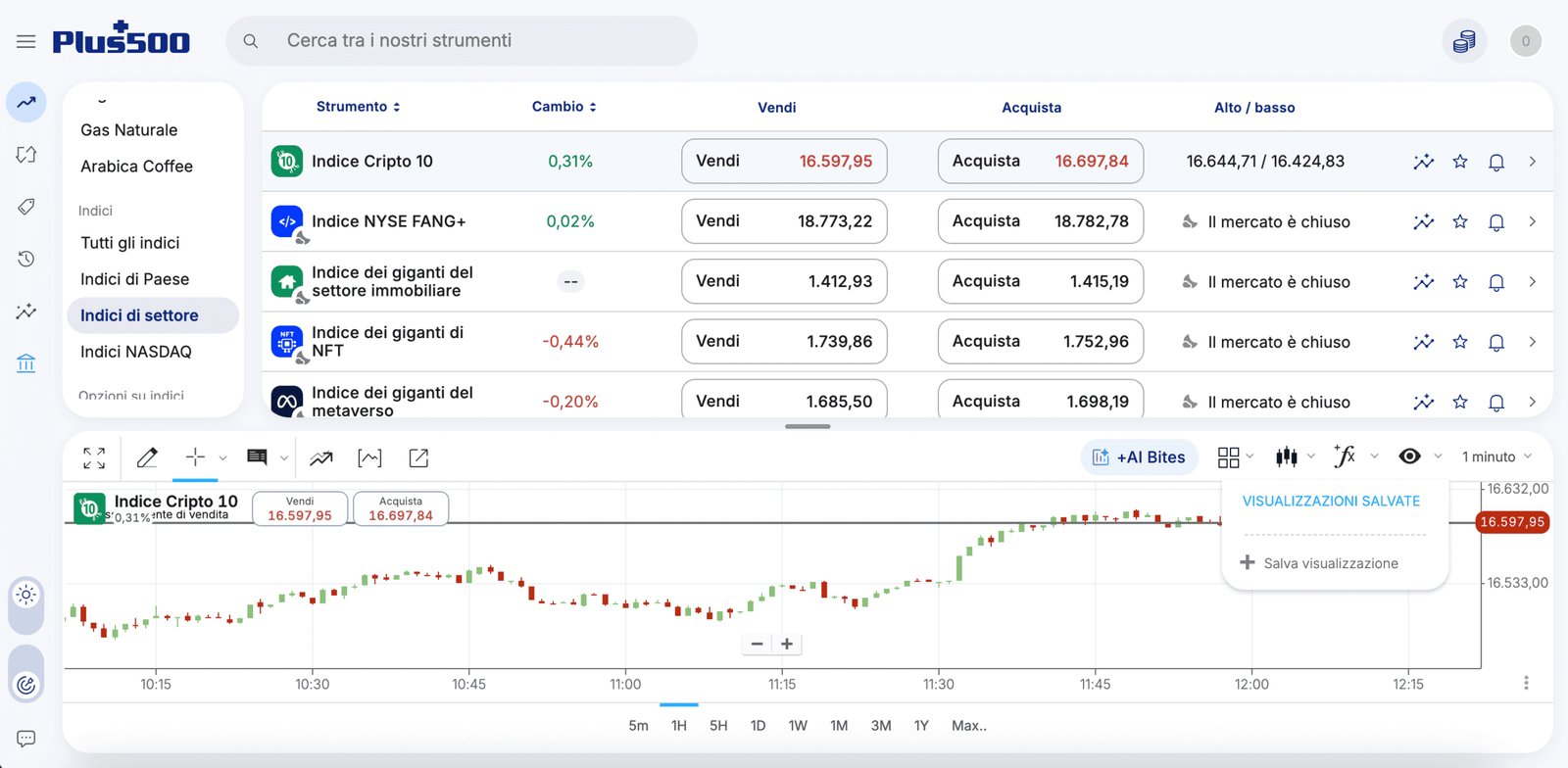This screenshot has width=1568, height=768.
Task: Zoom in the chart with plus button
Action: click(787, 644)
